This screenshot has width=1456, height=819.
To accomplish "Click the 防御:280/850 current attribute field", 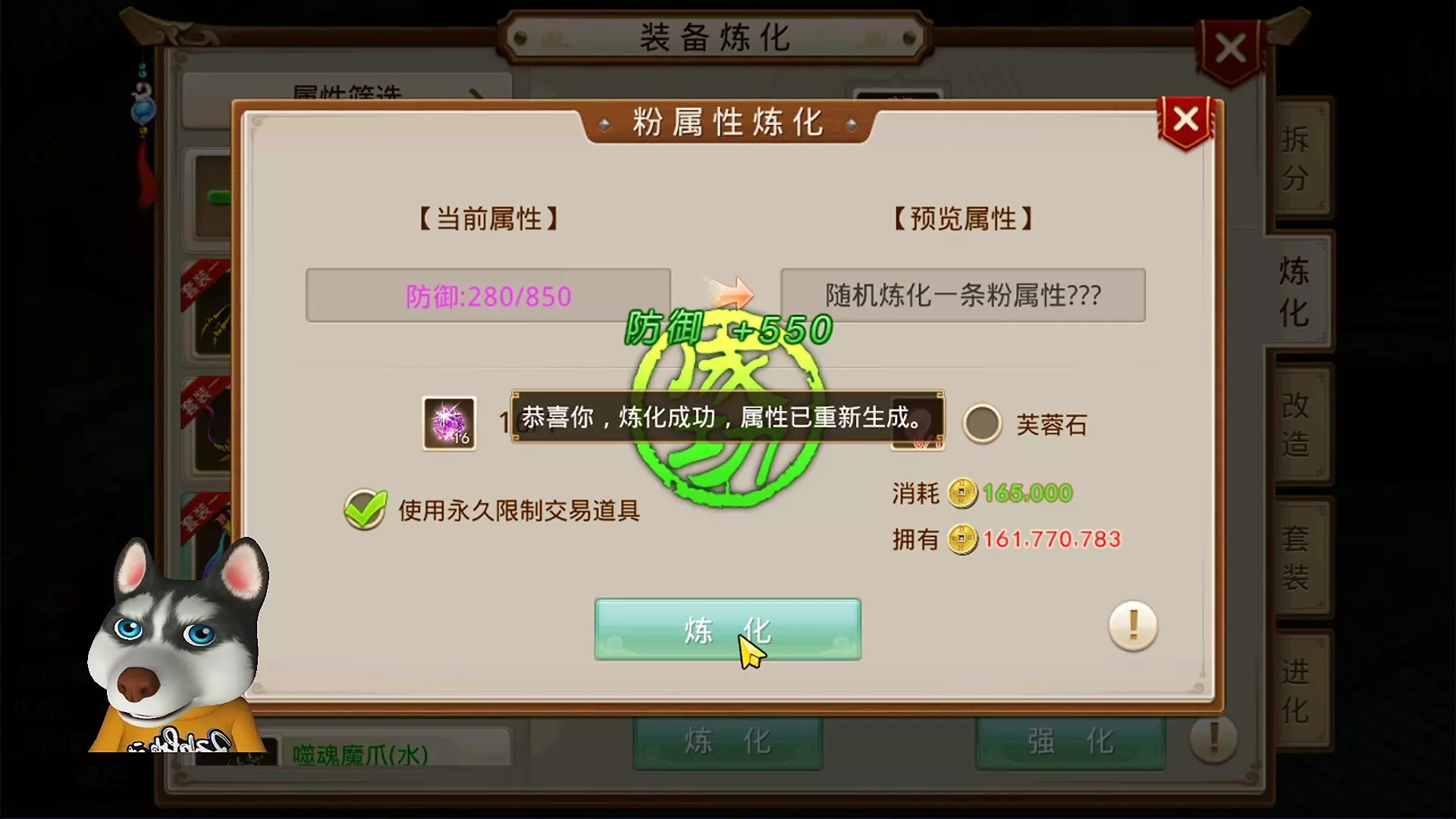I will [488, 295].
